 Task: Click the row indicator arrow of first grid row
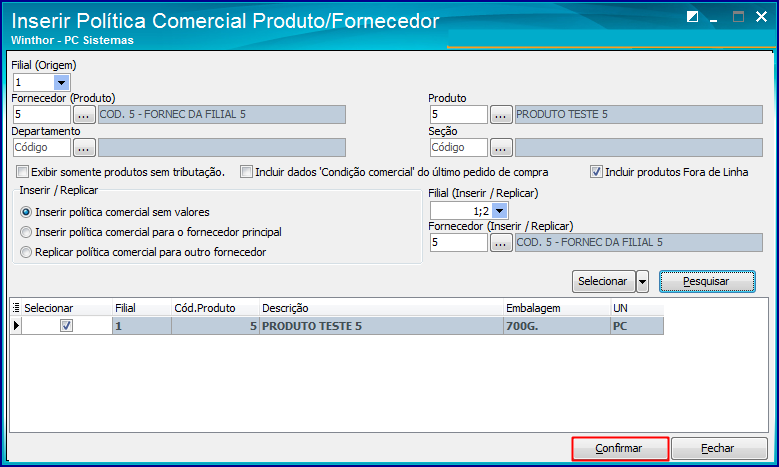click(16, 326)
